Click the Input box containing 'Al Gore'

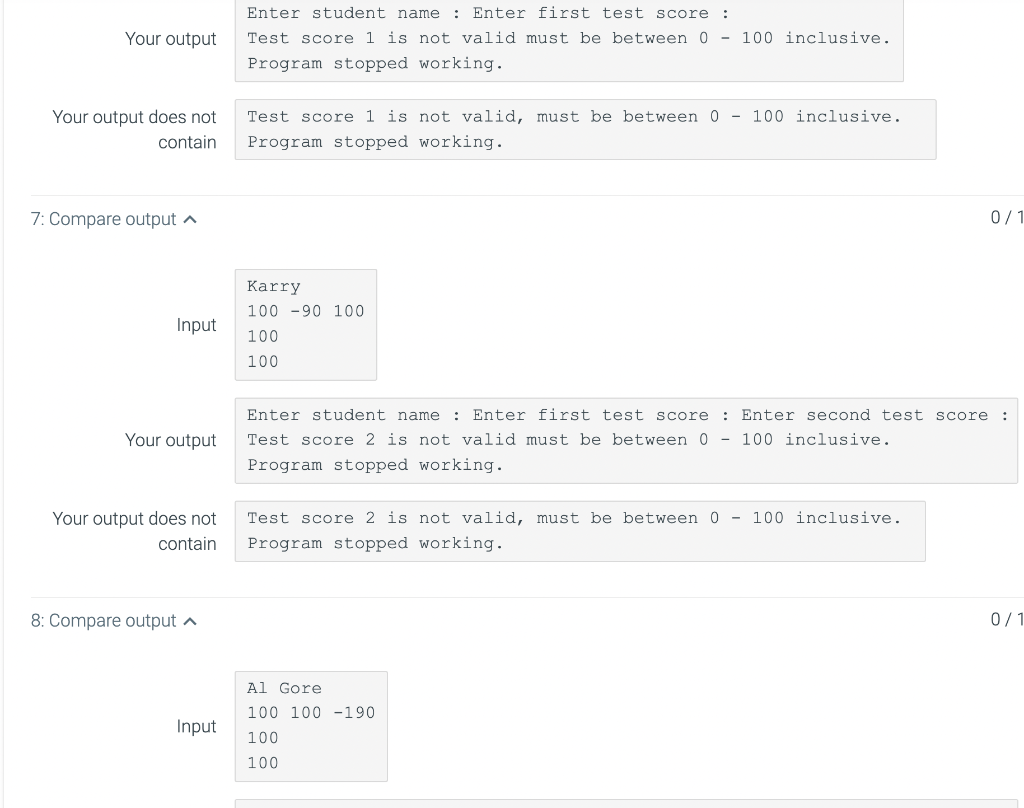(x=311, y=726)
